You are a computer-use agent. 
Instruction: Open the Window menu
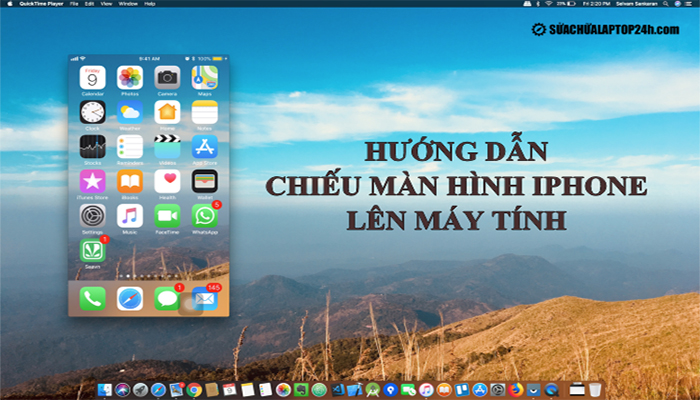128,4
